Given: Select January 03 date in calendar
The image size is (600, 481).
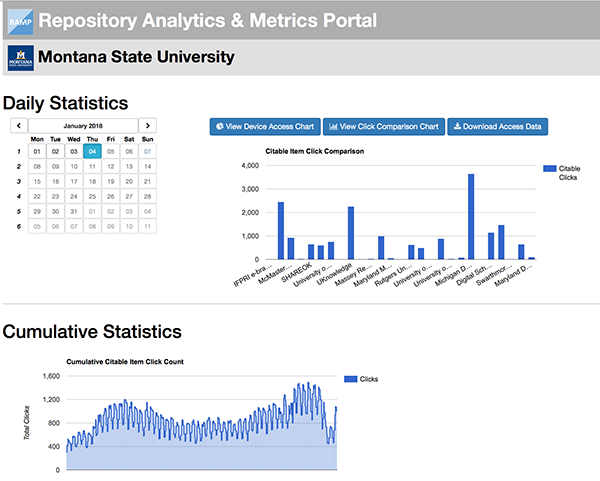Looking at the screenshot, I should pyautogui.click(x=74, y=152).
